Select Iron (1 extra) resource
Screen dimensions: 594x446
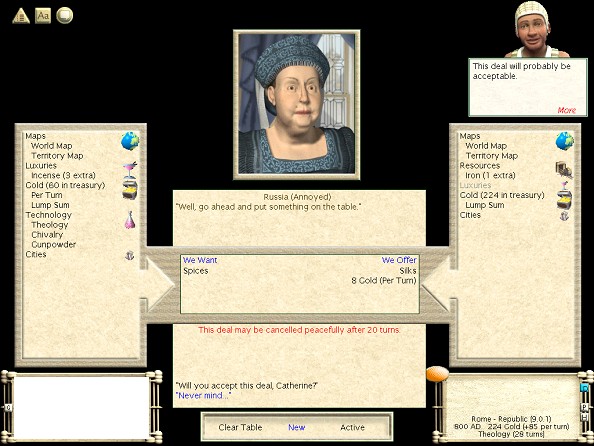(490, 175)
